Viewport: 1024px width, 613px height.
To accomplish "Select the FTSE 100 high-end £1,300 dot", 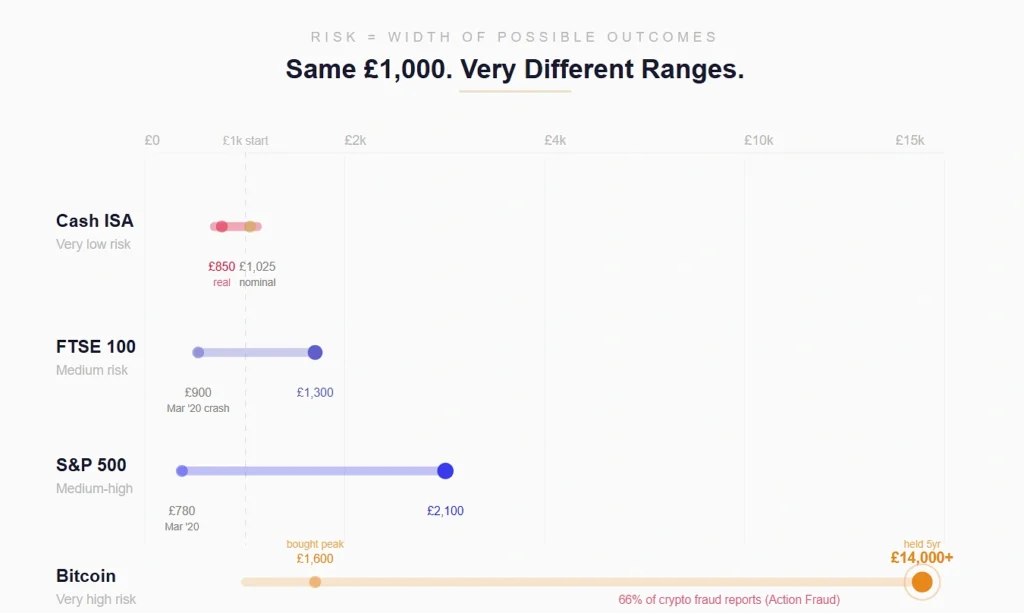I will [x=315, y=352].
